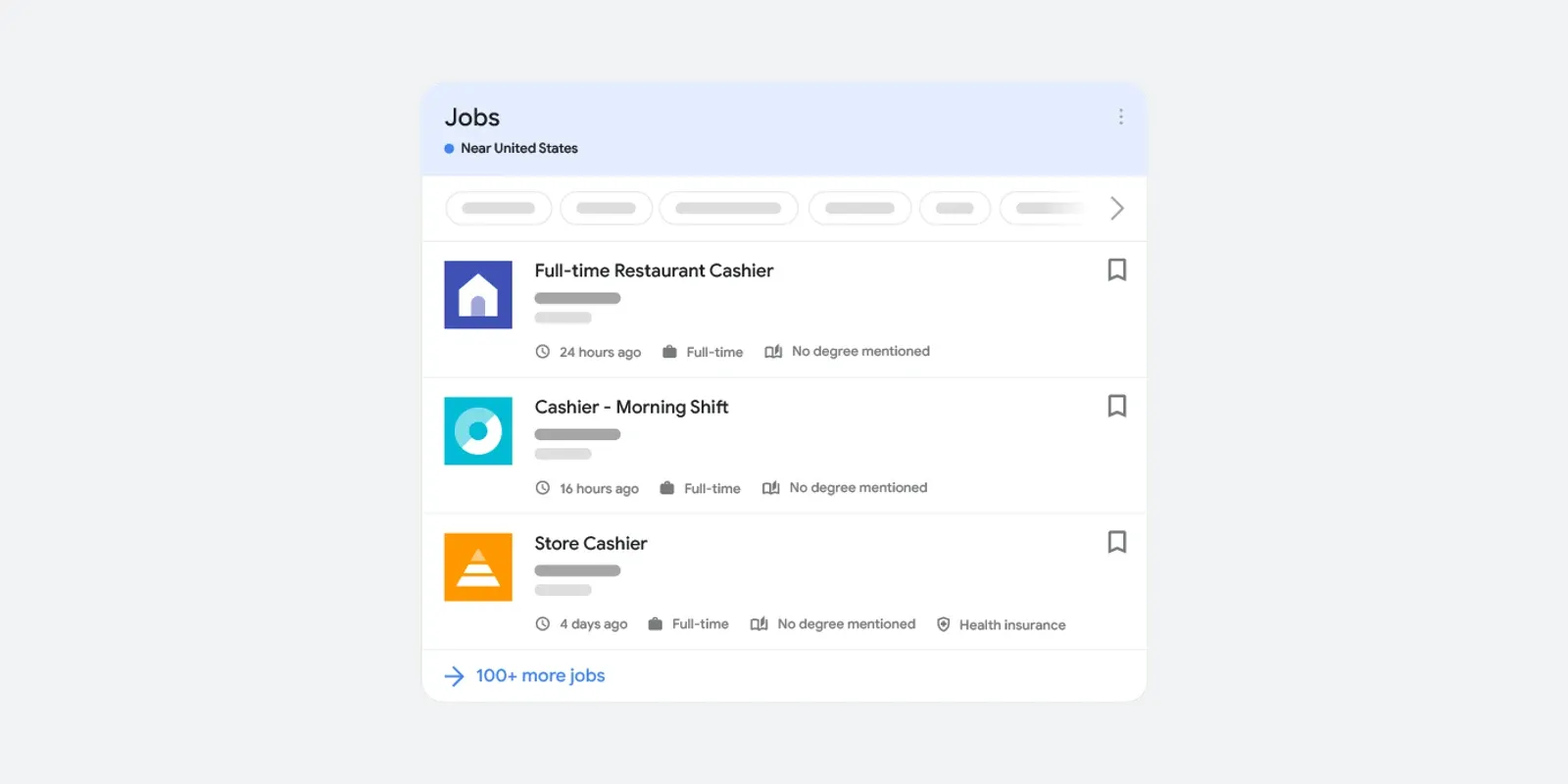Open the Cashier - Morning Shift job title
Viewport: 1568px width, 784px height.
click(631, 407)
